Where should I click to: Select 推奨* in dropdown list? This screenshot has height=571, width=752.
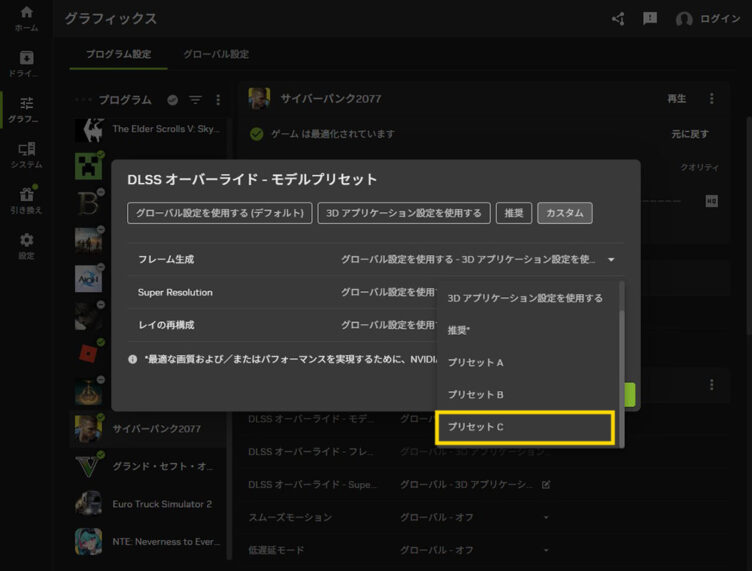[x=526, y=330]
